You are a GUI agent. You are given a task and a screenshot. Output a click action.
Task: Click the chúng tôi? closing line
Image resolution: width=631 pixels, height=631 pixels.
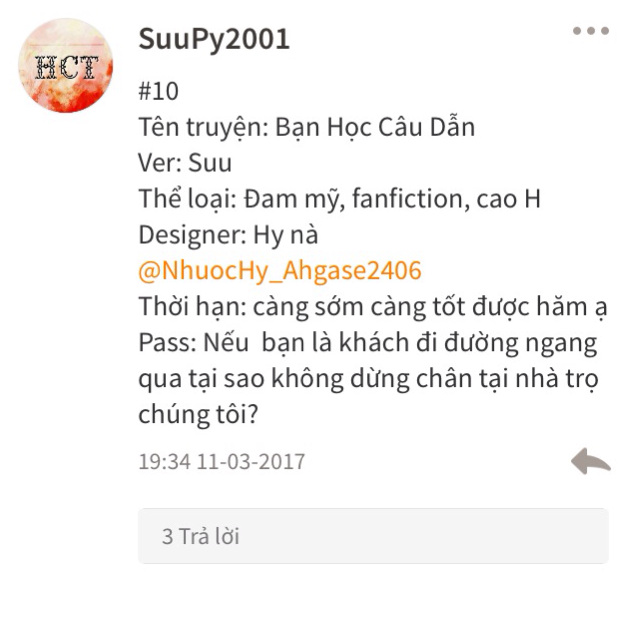(198, 414)
